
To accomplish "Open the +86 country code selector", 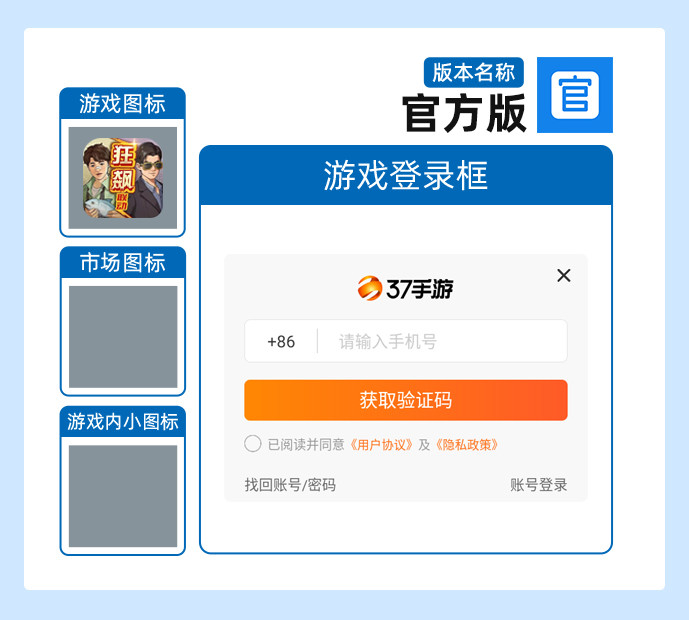I will 281,341.
